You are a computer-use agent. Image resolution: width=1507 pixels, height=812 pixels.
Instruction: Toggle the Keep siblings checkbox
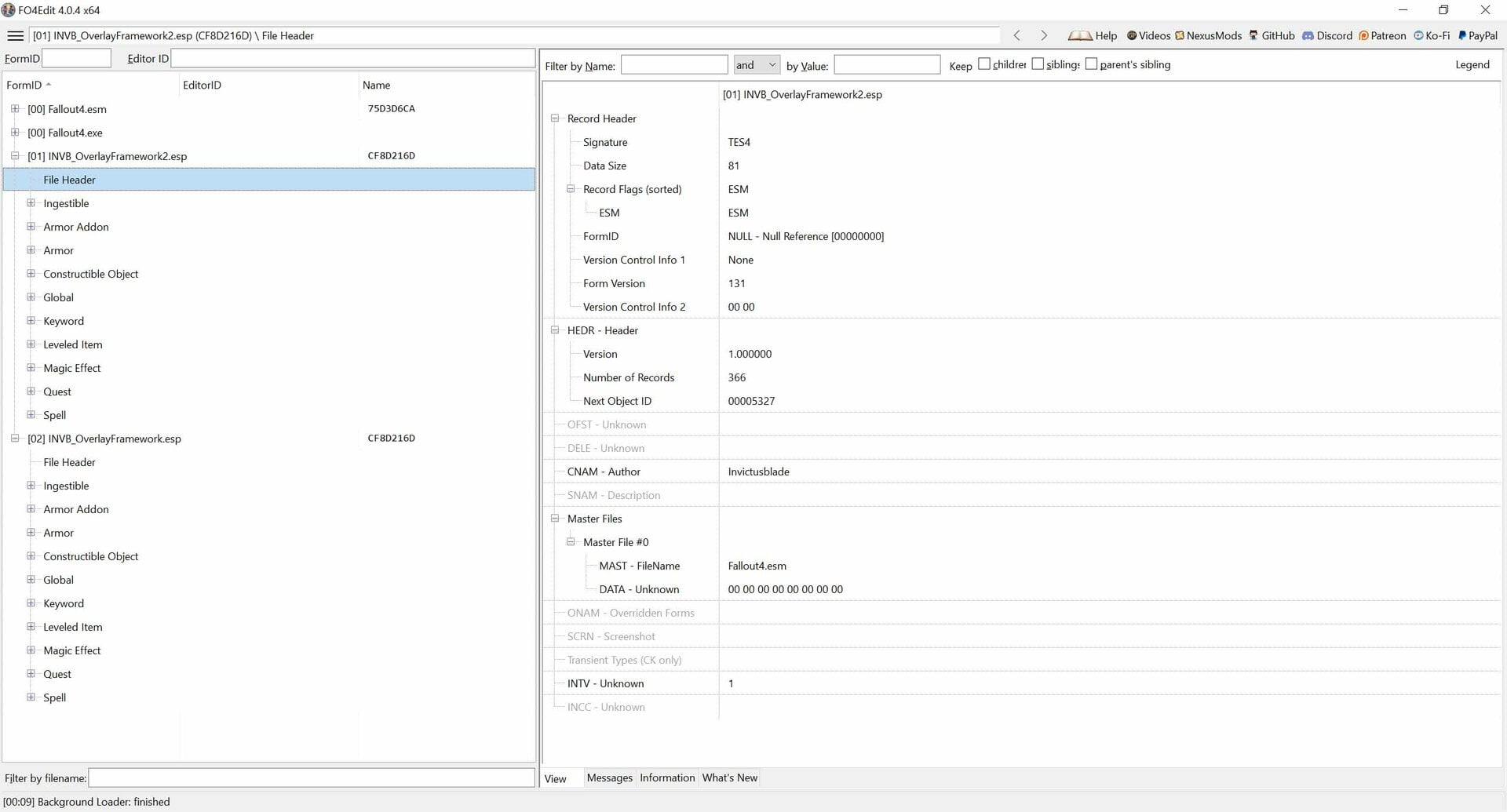click(x=1038, y=64)
